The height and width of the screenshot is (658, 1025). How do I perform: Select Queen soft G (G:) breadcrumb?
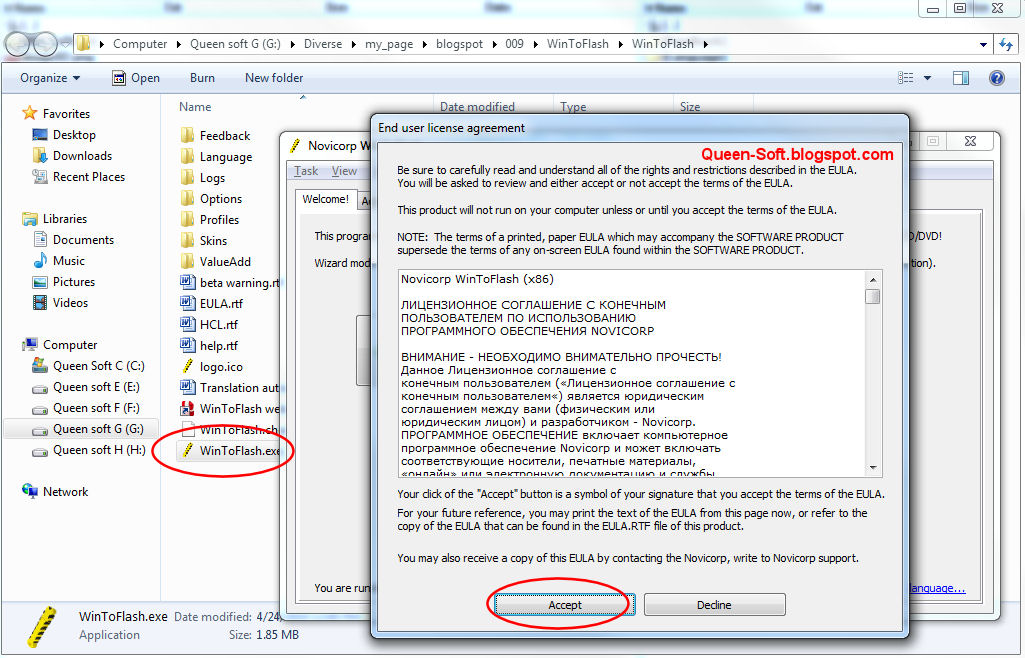point(235,44)
